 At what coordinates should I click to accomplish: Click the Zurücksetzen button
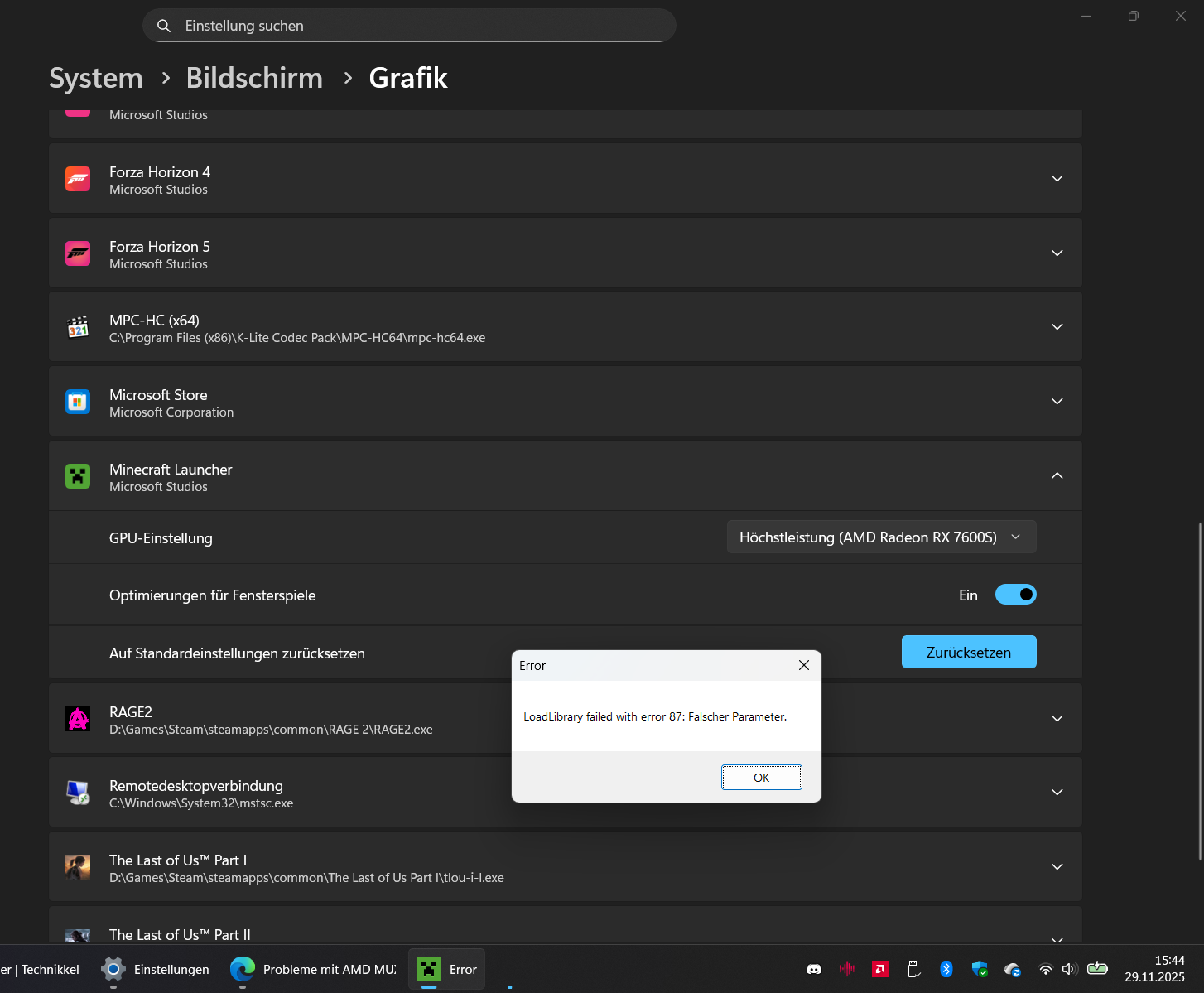tap(969, 652)
